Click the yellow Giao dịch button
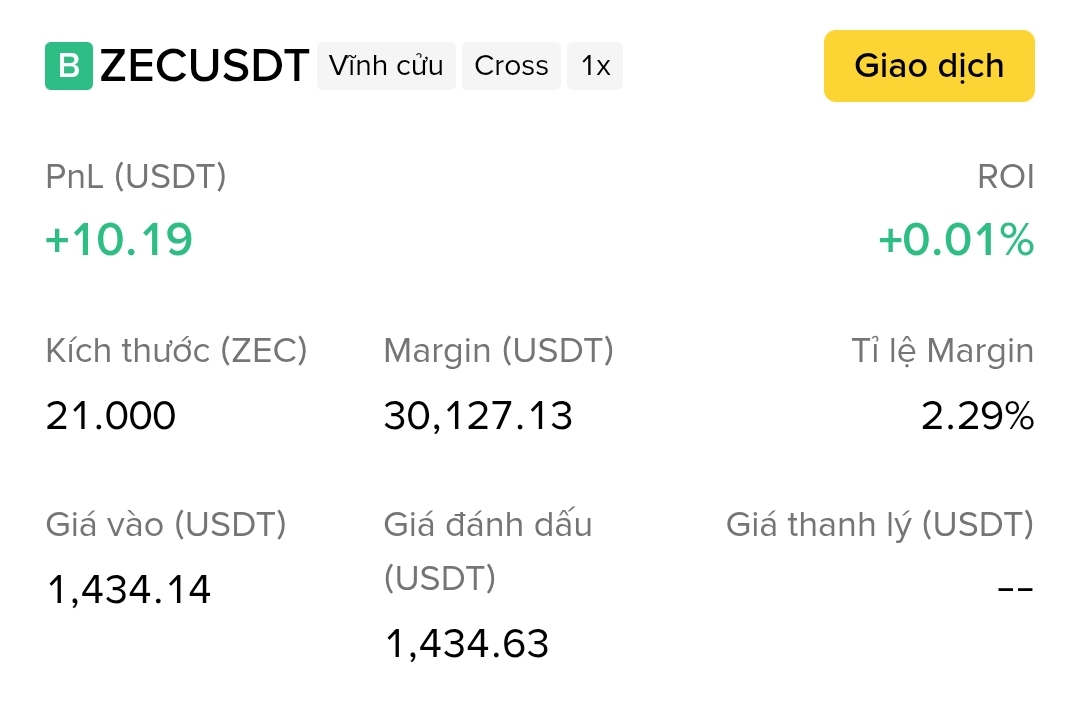 tap(929, 66)
